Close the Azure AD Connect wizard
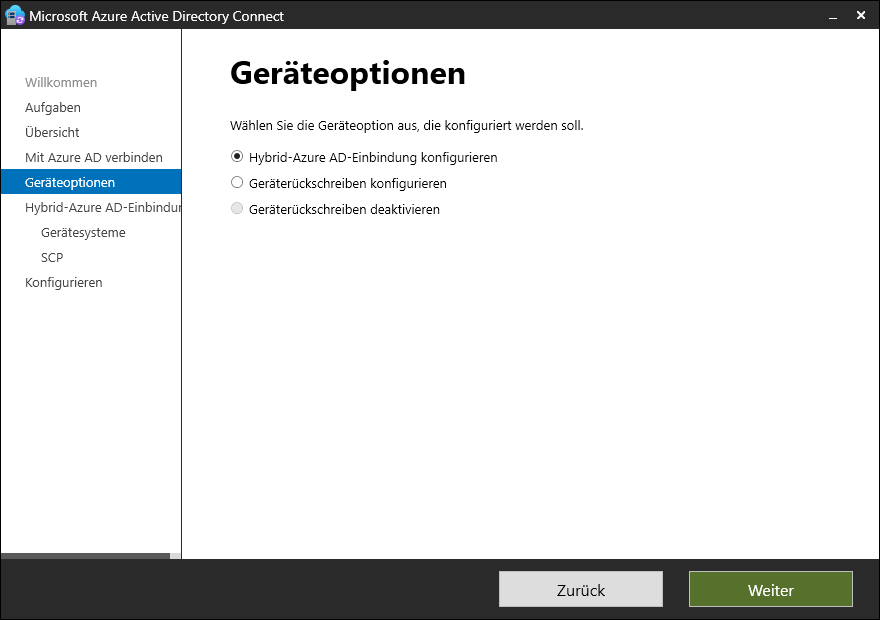The image size is (880, 620). (861, 15)
